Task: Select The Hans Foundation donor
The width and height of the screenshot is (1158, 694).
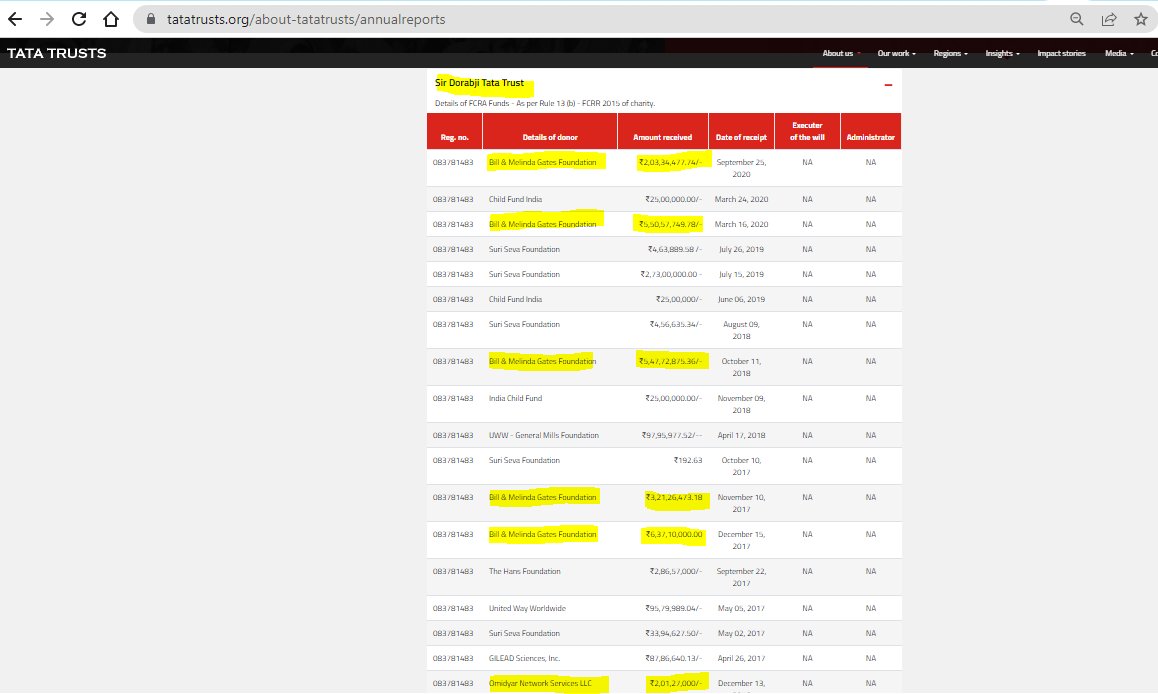Action: point(524,571)
